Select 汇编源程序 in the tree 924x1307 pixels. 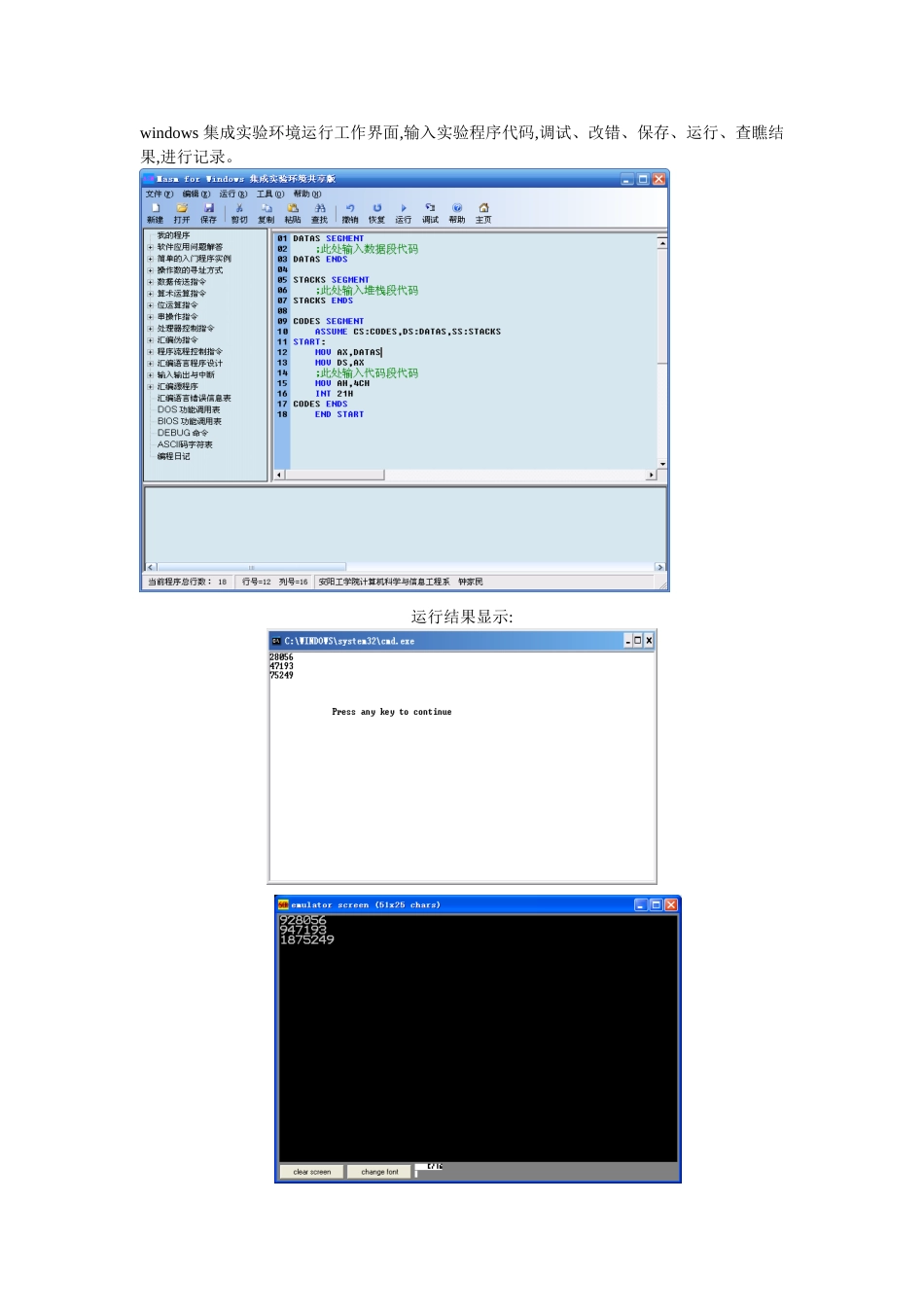tap(178, 387)
